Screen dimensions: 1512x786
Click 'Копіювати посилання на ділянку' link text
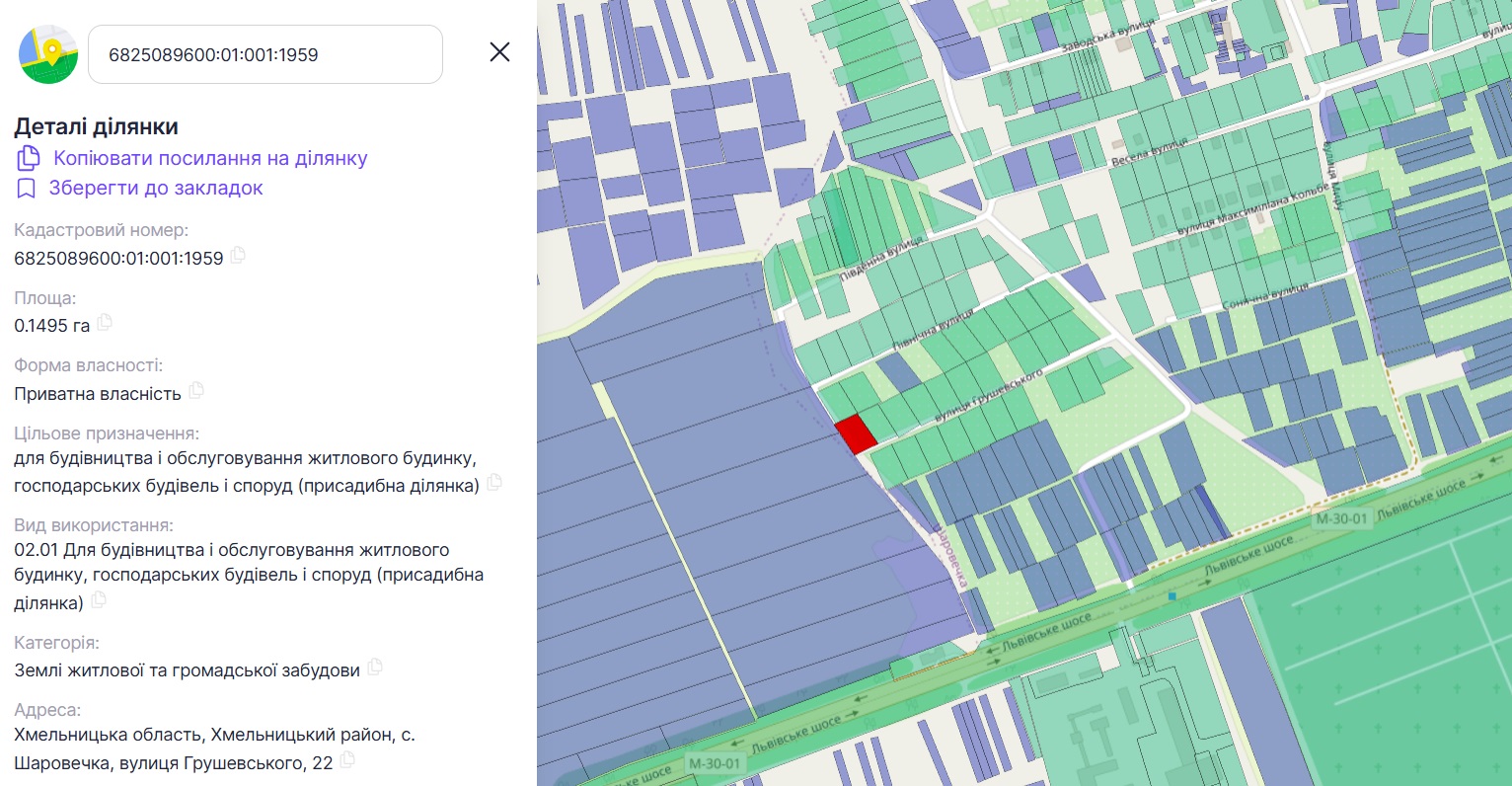click(x=210, y=158)
